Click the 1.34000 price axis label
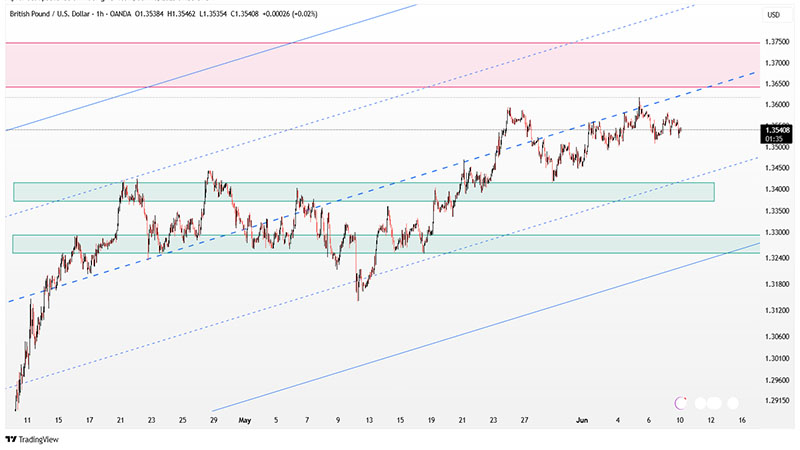Viewport: 800px width, 450px height. pyautogui.click(x=777, y=189)
